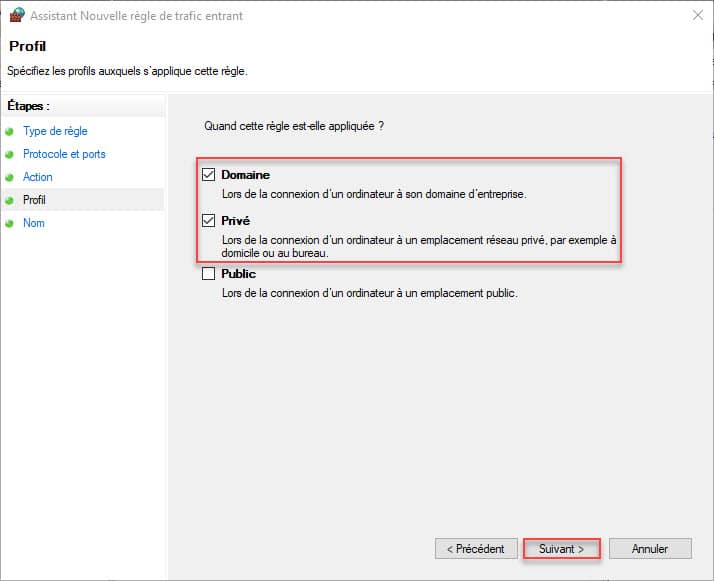Go to Type de règle step
The height and width of the screenshot is (581, 714).
point(55,131)
